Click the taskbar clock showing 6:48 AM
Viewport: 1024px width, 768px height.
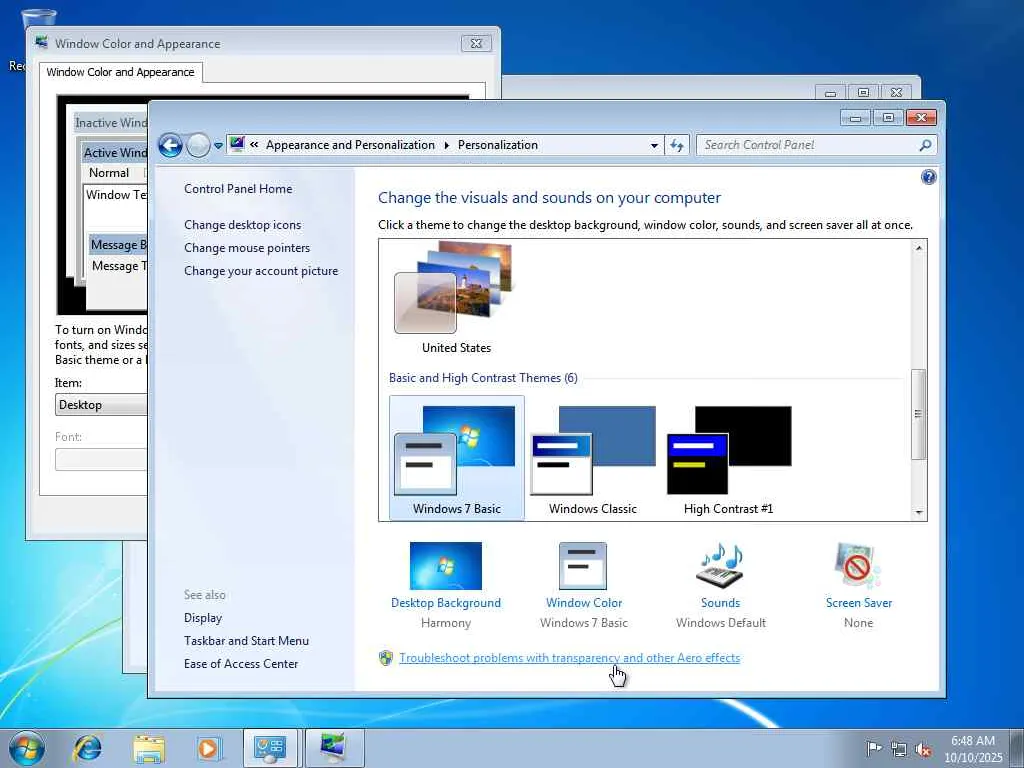click(x=972, y=749)
